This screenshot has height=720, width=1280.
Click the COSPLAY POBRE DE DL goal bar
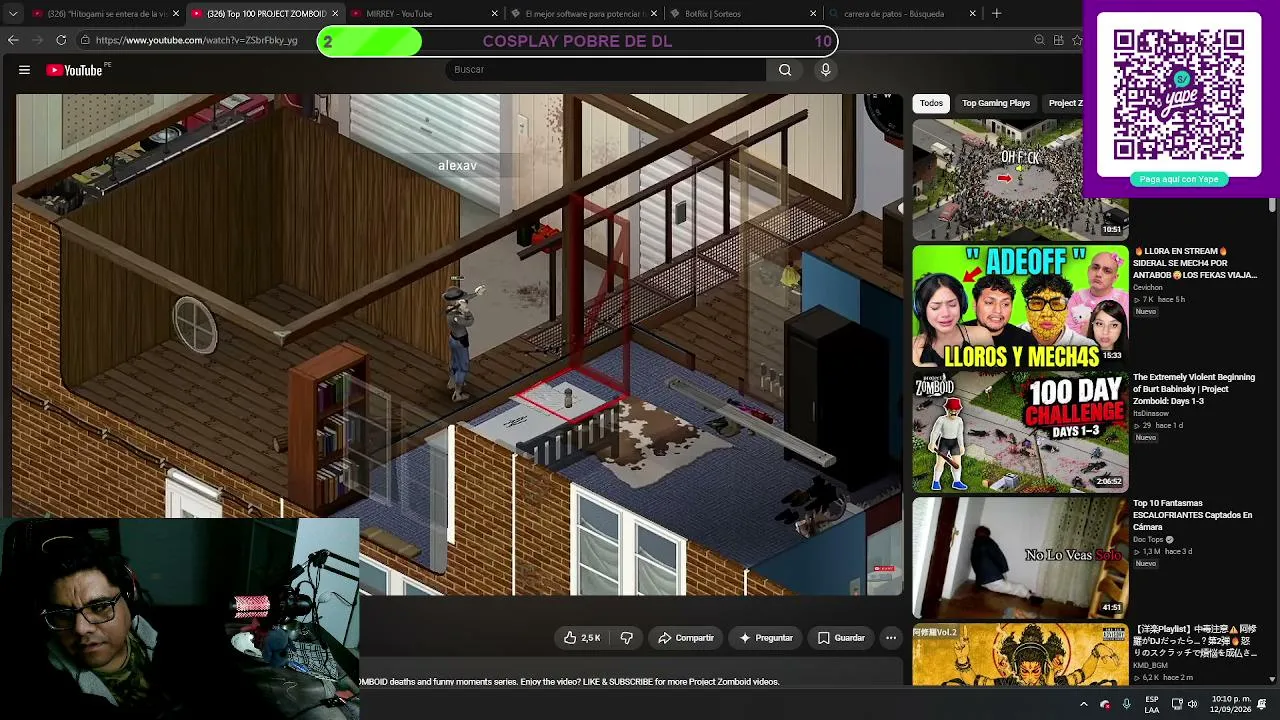point(577,41)
